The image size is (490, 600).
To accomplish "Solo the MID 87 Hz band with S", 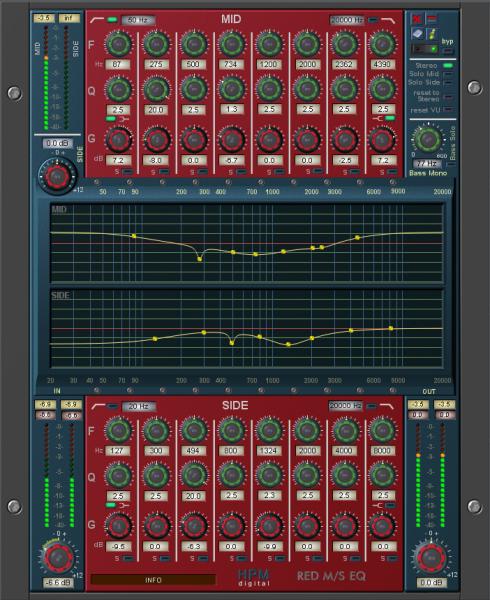I will (x=127, y=172).
